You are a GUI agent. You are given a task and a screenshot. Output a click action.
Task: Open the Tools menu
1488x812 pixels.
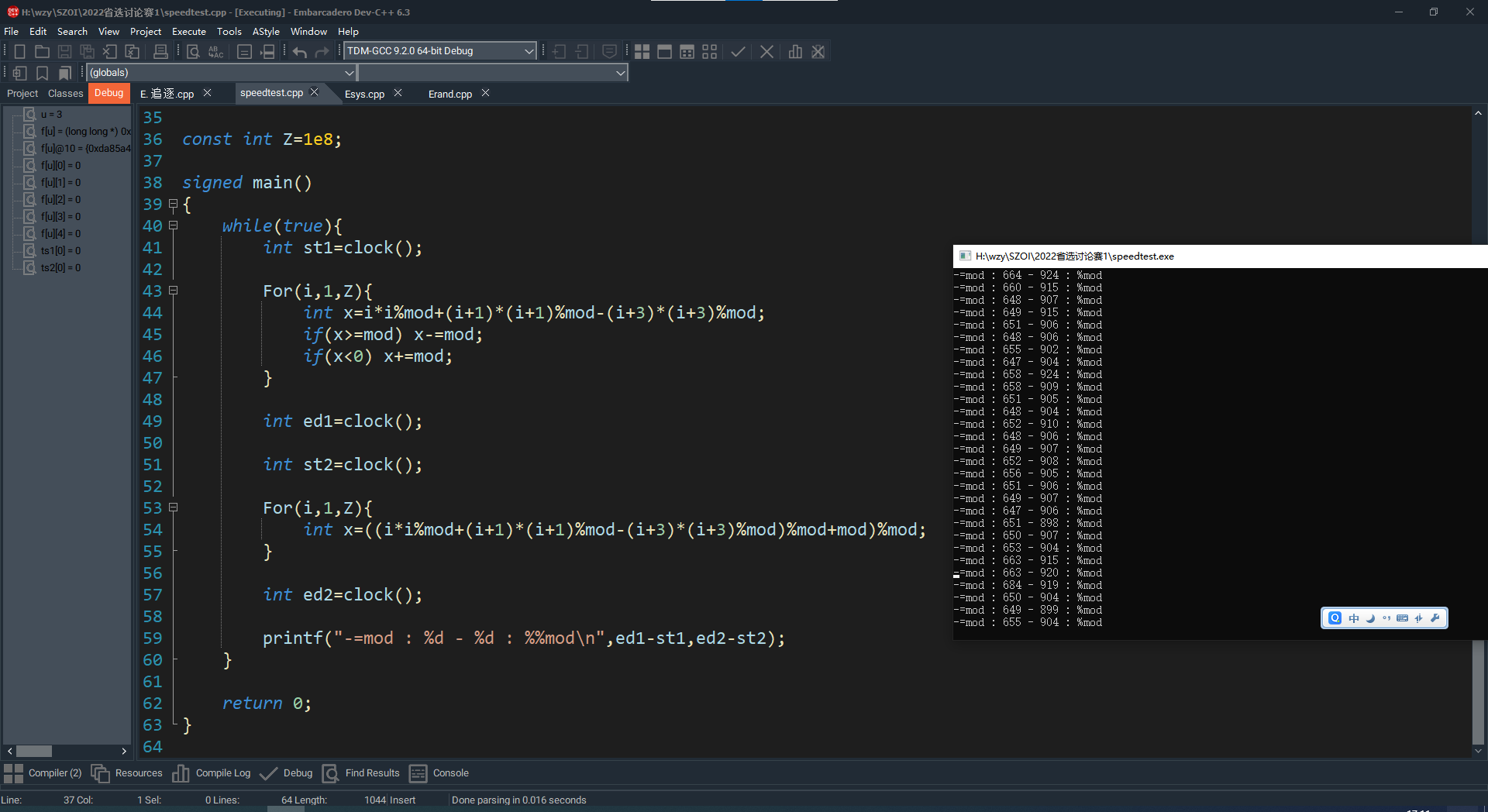(x=229, y=32)
